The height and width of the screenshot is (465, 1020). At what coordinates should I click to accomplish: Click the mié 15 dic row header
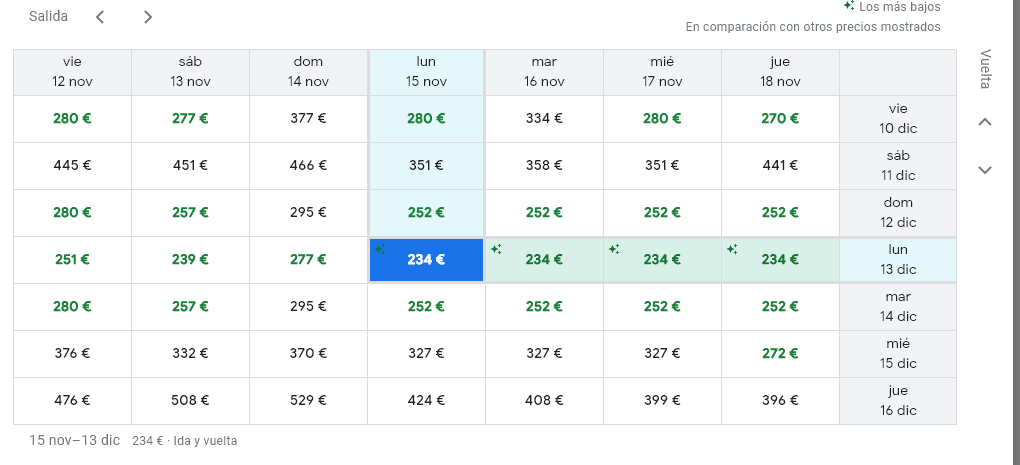coord(898,354)
